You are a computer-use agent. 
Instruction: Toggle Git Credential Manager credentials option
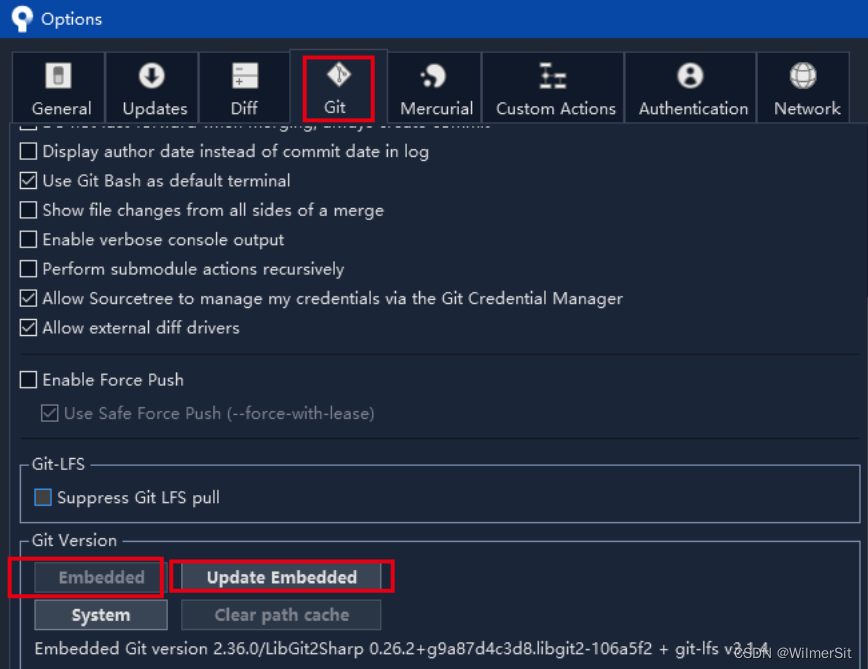point(28,298)
